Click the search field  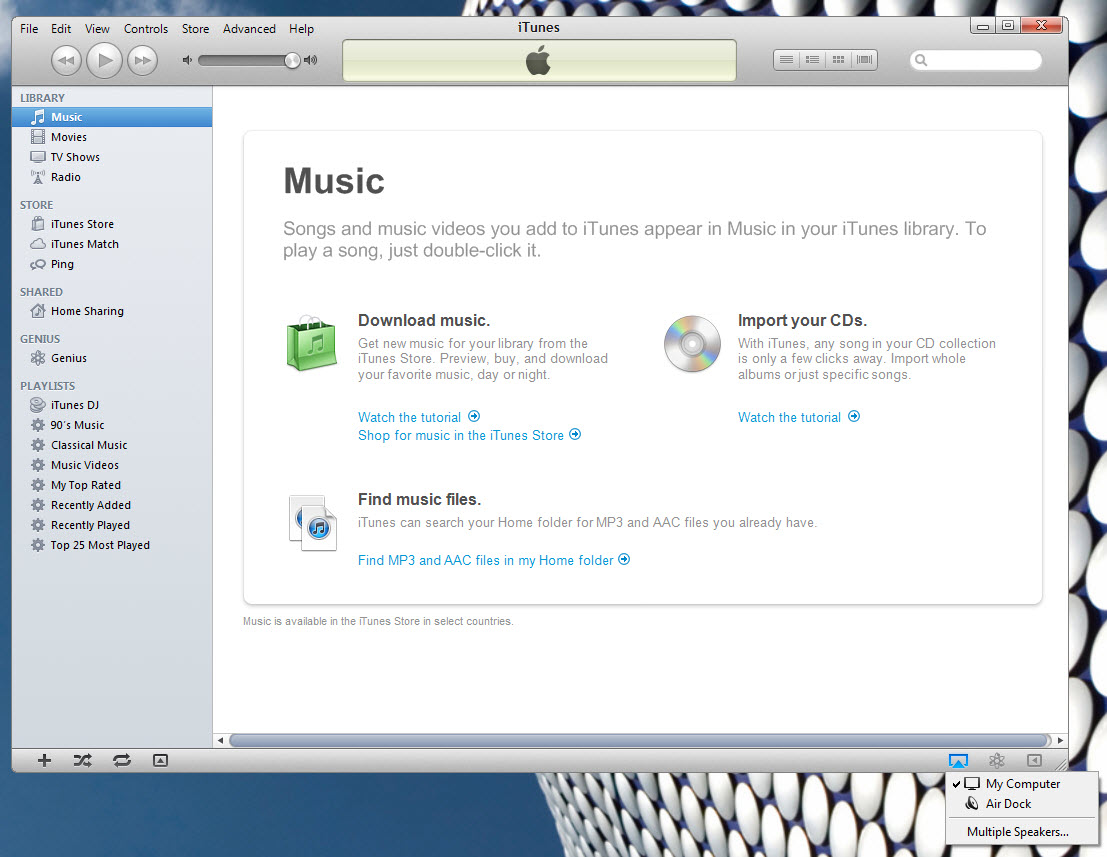tap(976, 61)
